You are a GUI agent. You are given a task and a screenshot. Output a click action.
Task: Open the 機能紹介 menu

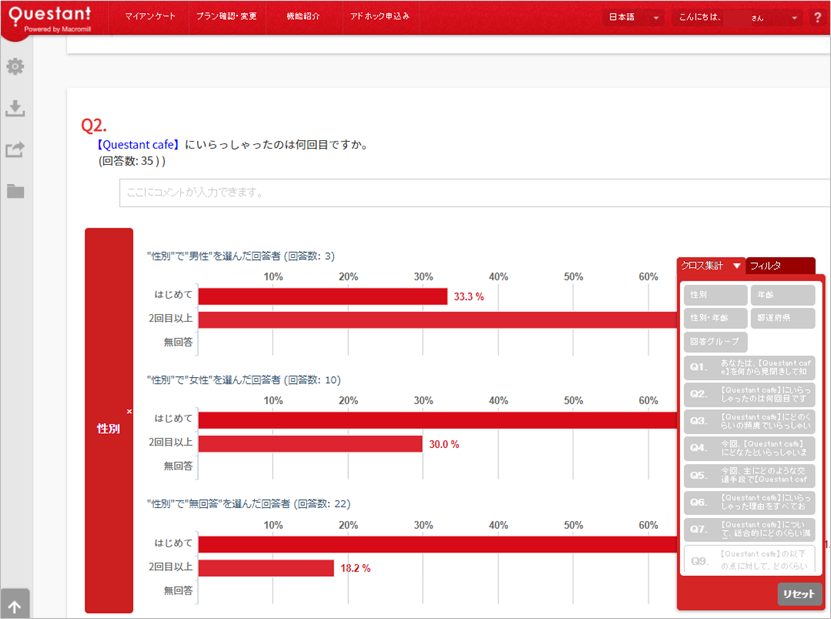pyautogui.click(x=303, y=16)
